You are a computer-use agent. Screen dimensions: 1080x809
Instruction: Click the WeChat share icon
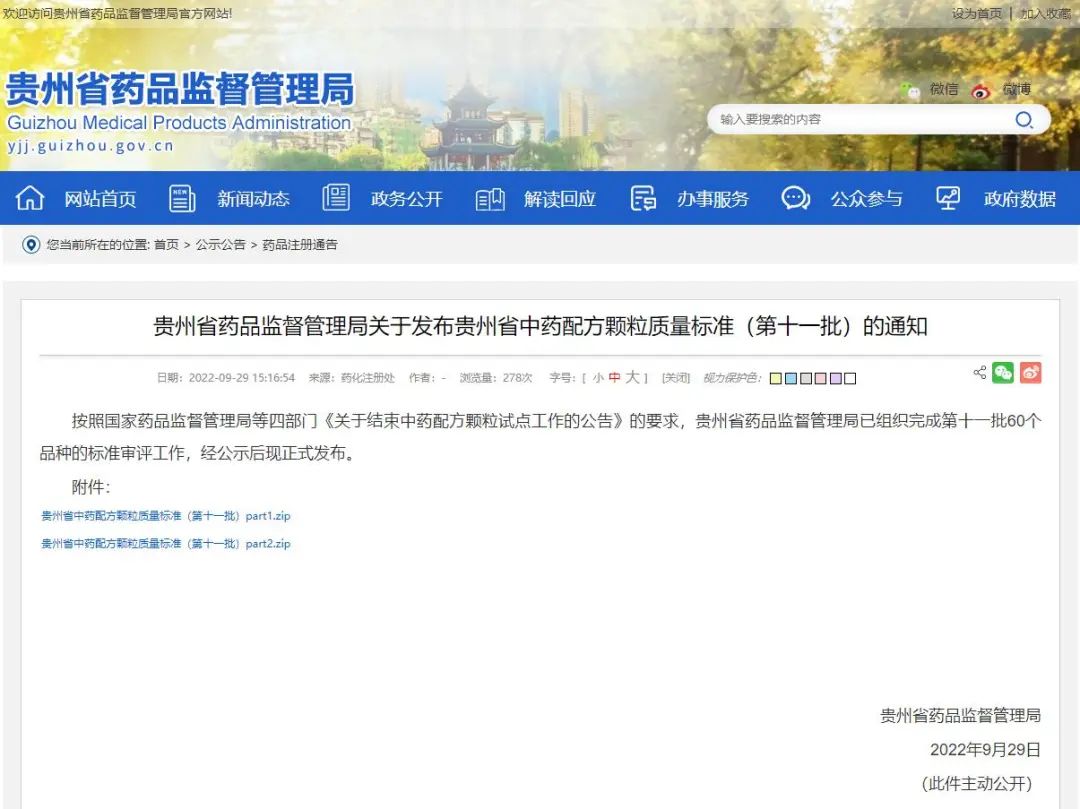1003,372
